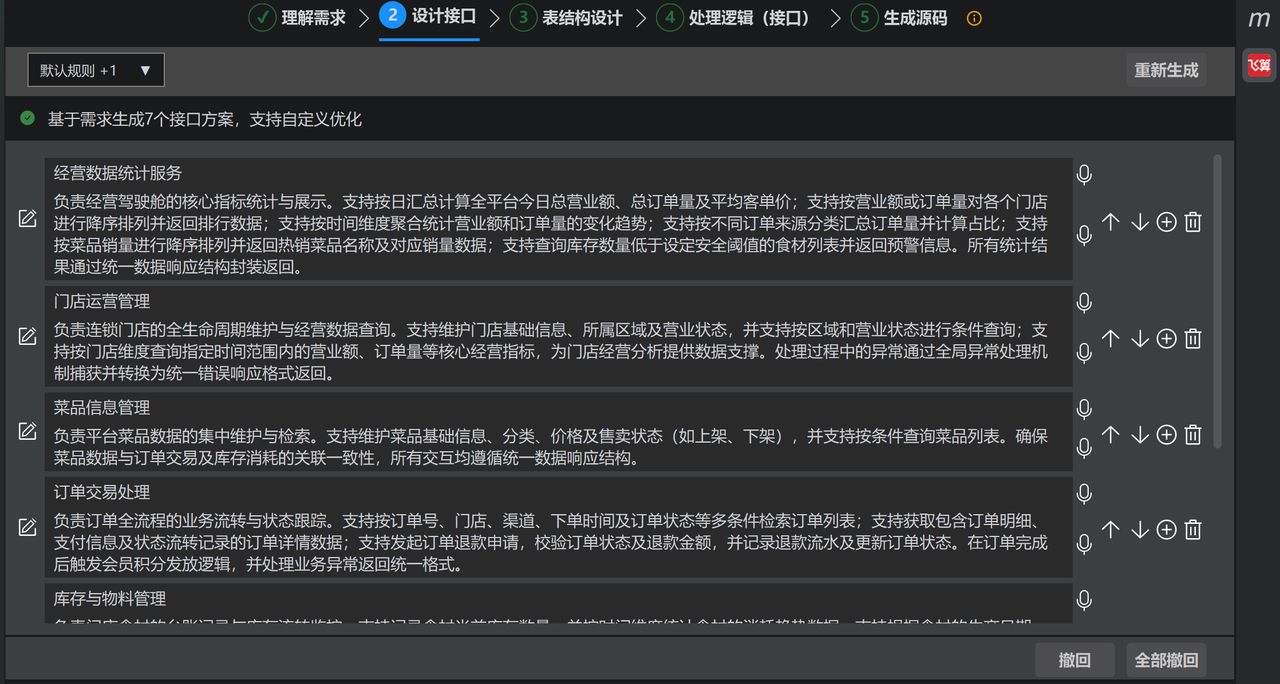Click the 库存与物料管理 title text
The width and height of the screenshot is (1280, 684).
[x=110, y=599]
